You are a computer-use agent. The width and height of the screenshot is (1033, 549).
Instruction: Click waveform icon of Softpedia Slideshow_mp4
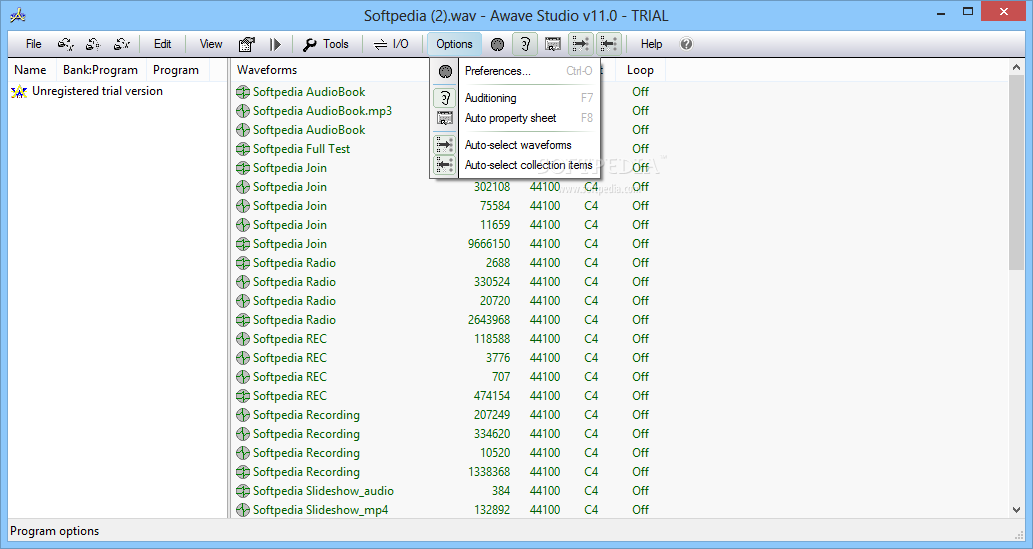[242, 510]
